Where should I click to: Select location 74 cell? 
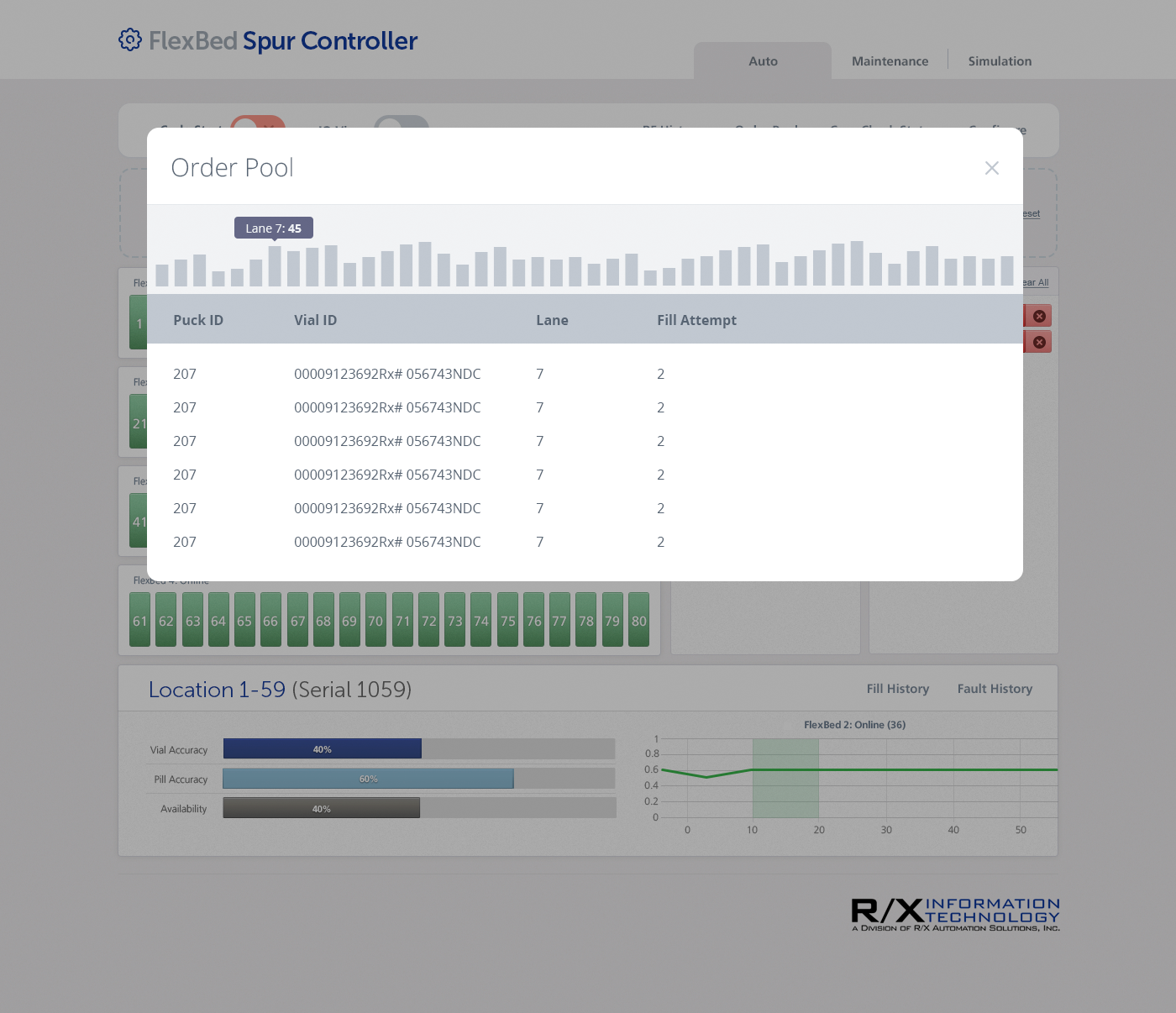pyautogui.click(x=480, y=620)
